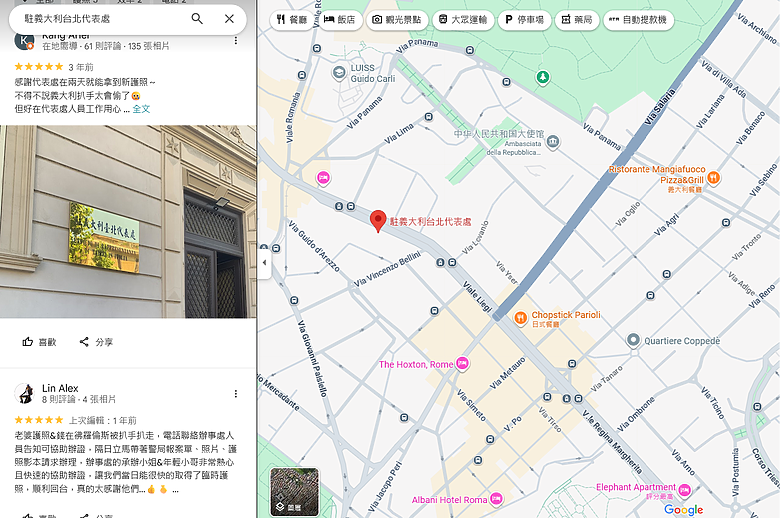The width and height of the screenshot is (780, 518).
Task: Select the 停車場 parking filter chip
Action: tap(524, 20)
